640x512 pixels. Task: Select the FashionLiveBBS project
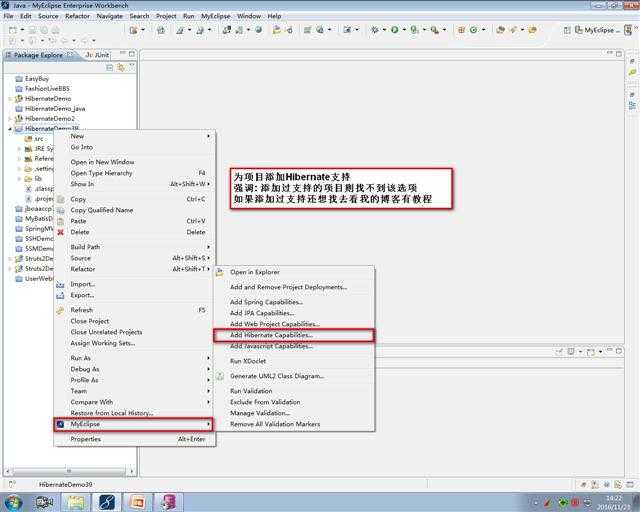coord(47,89)
